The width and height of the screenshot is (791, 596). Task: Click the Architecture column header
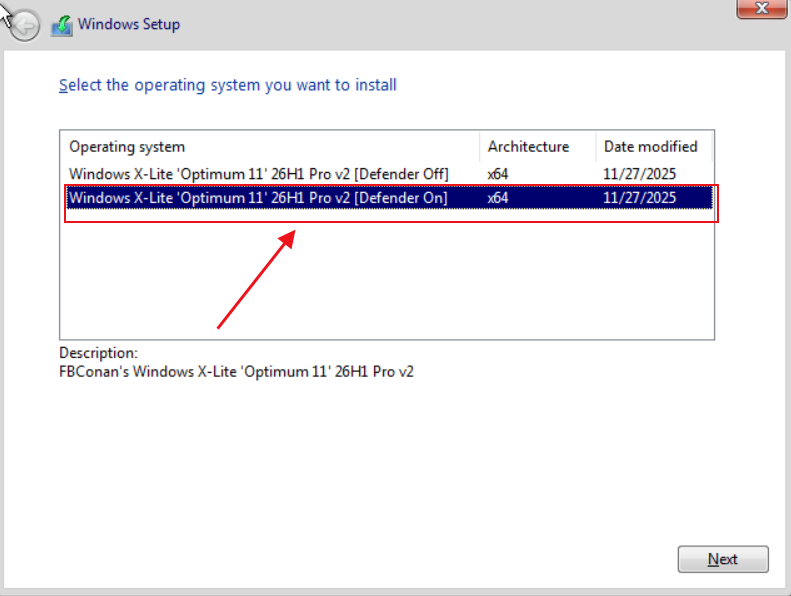click(538, 147)
